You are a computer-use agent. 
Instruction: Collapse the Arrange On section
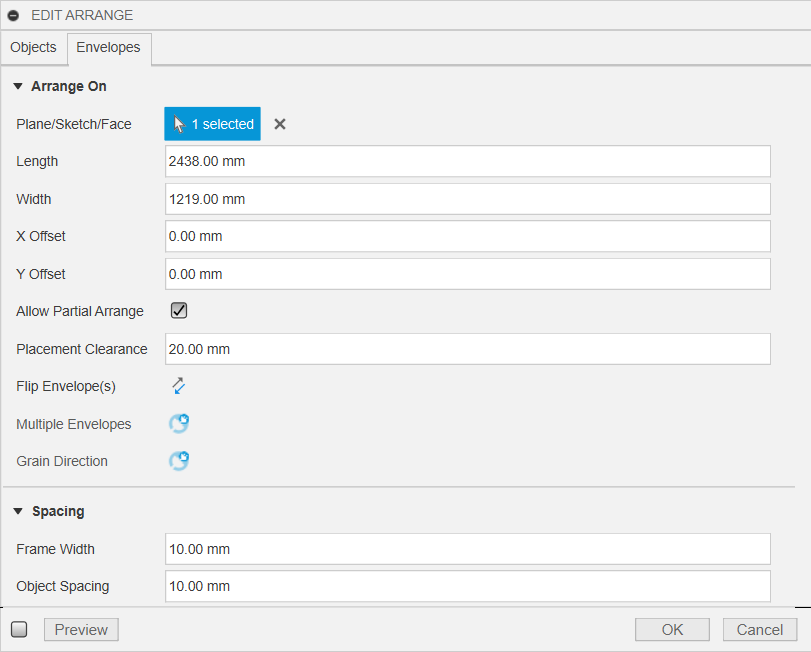(x=18, y=87)
